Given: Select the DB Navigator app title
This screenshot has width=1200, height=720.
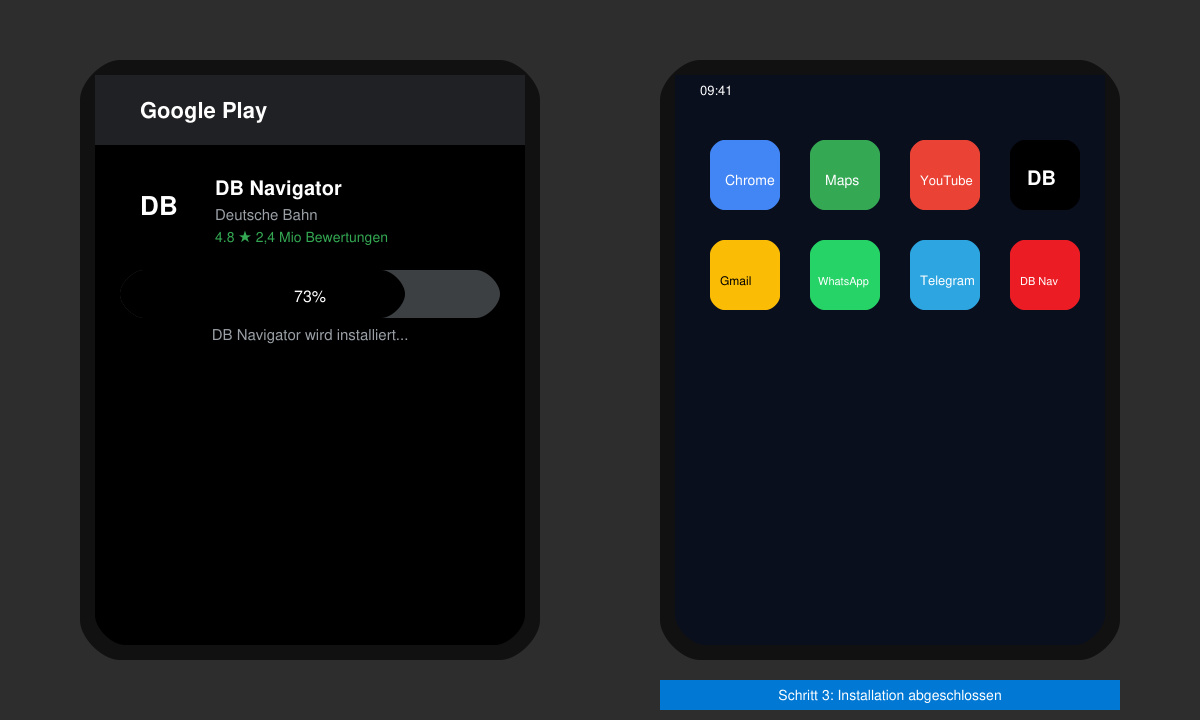Looking at the screenshot, I should click(278, 188).
